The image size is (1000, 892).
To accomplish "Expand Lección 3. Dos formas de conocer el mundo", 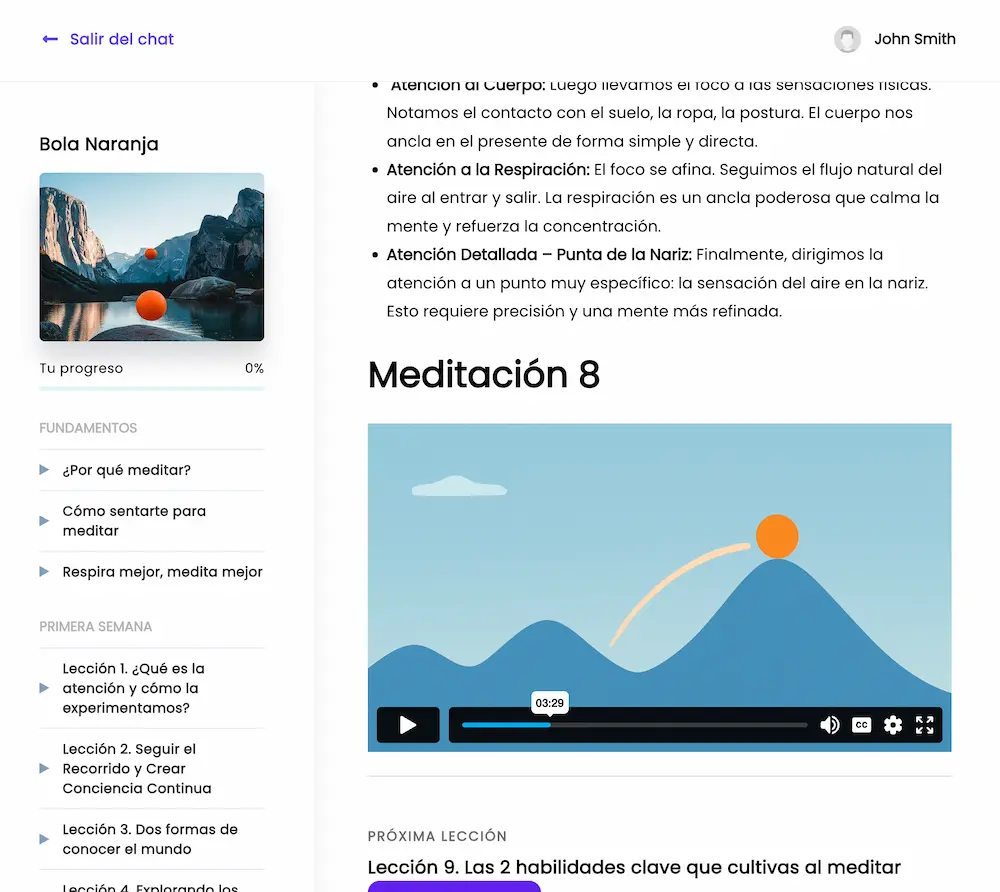I will click(150, 839).
